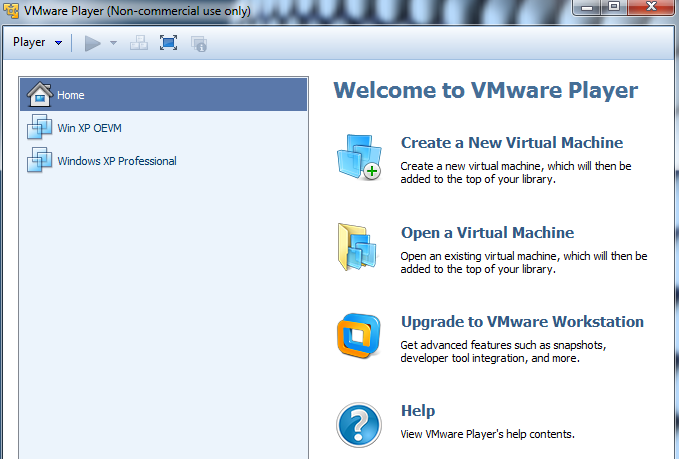Select Home in the library list
Screen dimensions: 679x459
coord(164,94)
